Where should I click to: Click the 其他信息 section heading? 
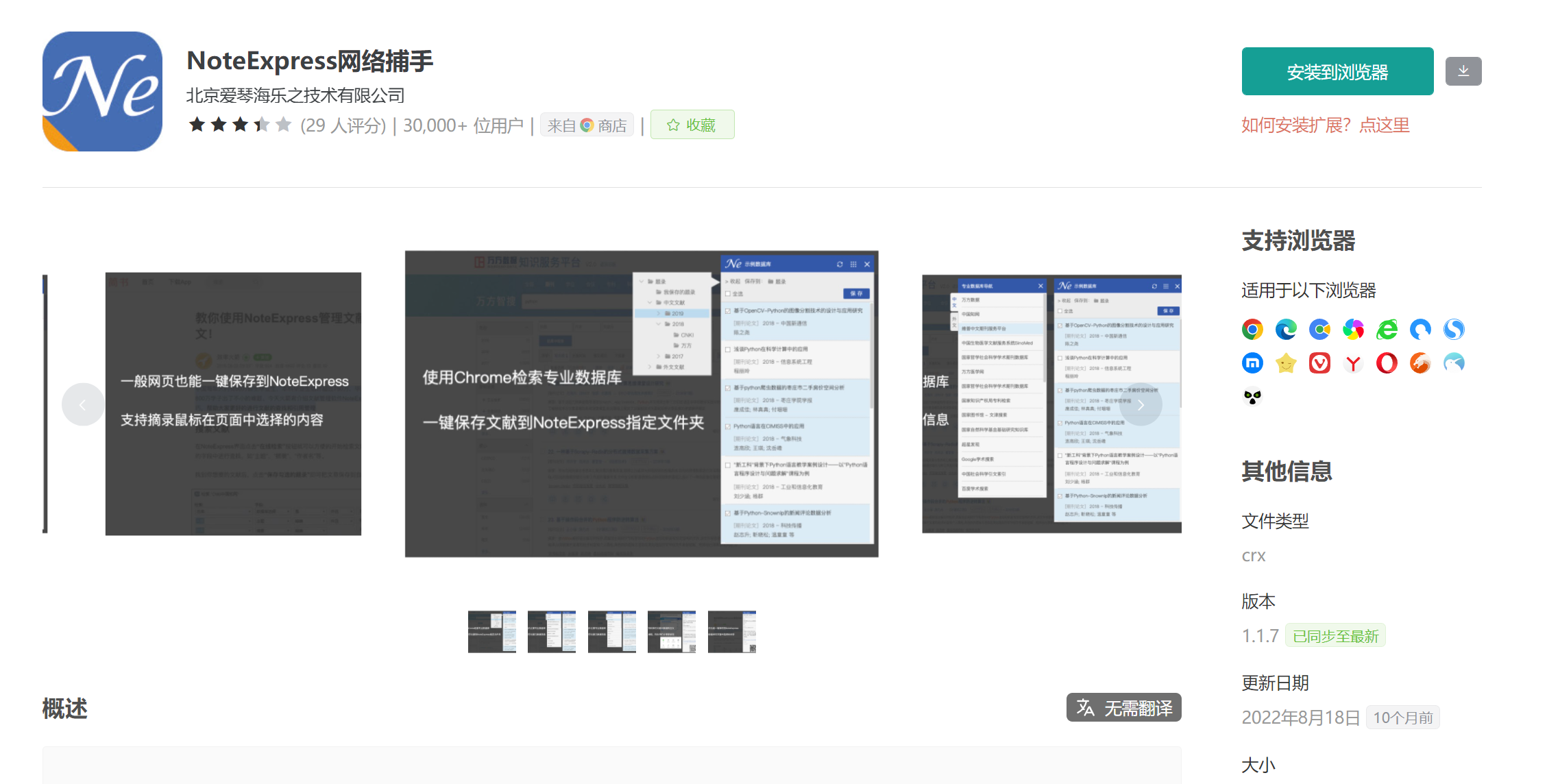[1287, 471]
